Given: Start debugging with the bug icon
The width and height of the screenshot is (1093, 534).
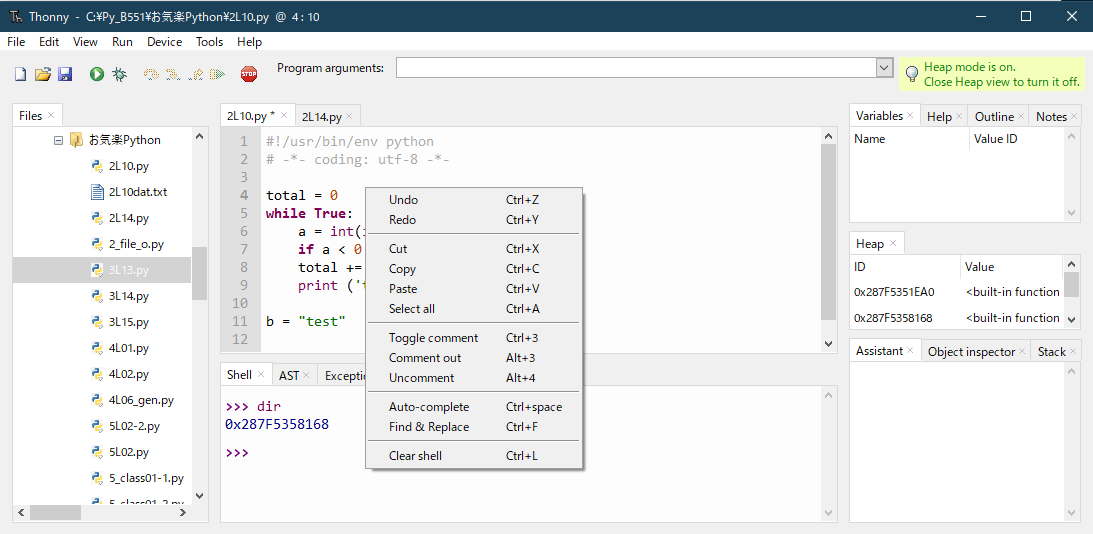Looking at the screenshot, I should 120,74.
